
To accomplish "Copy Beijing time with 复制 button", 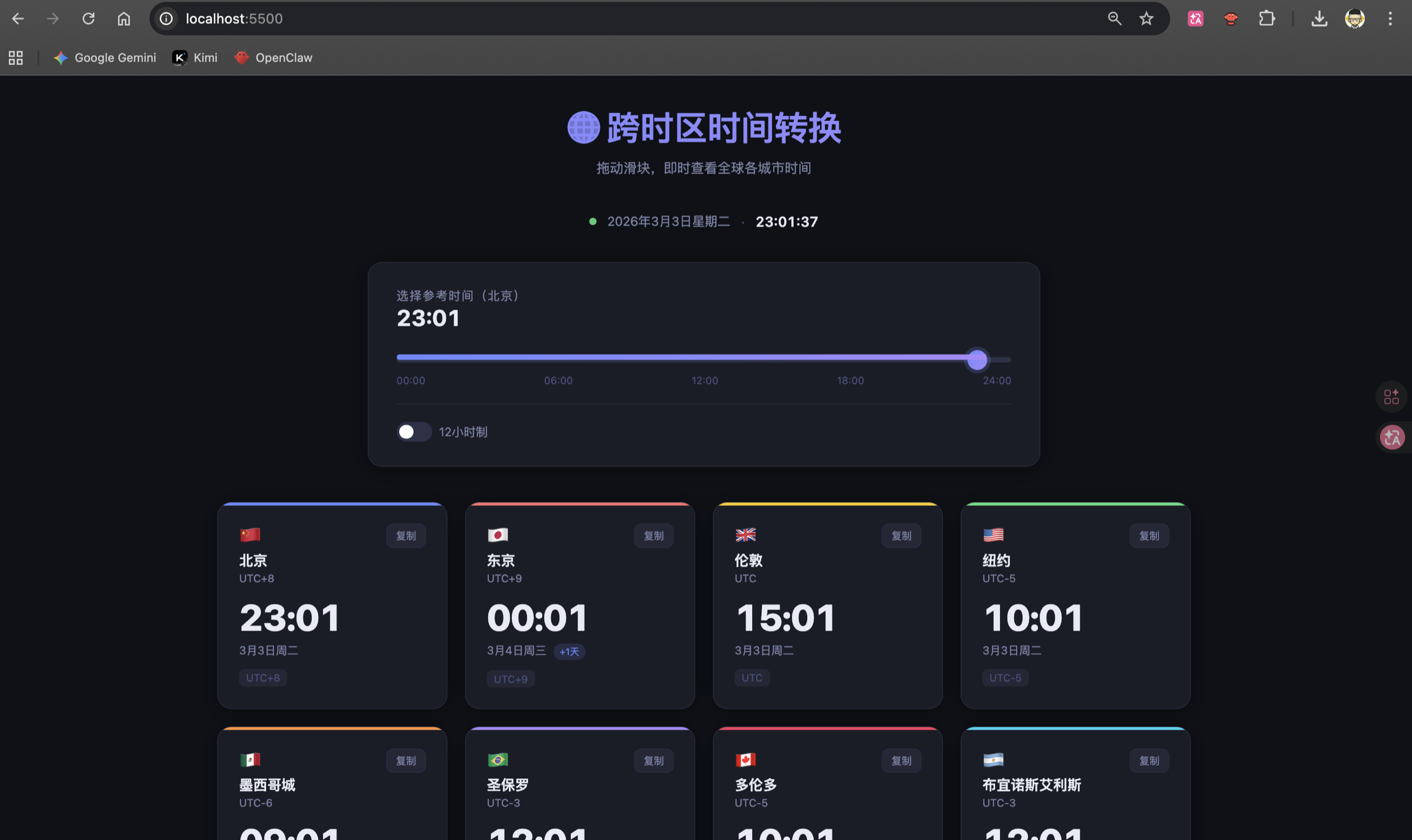I will [x=405, y=536].
